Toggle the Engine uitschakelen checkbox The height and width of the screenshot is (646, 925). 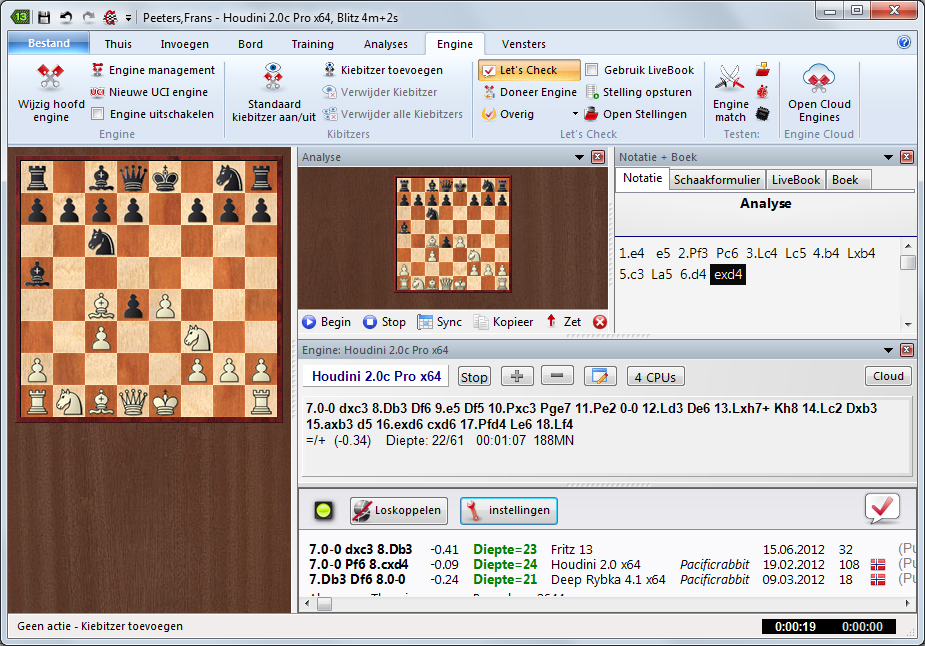tap(98, 114)
